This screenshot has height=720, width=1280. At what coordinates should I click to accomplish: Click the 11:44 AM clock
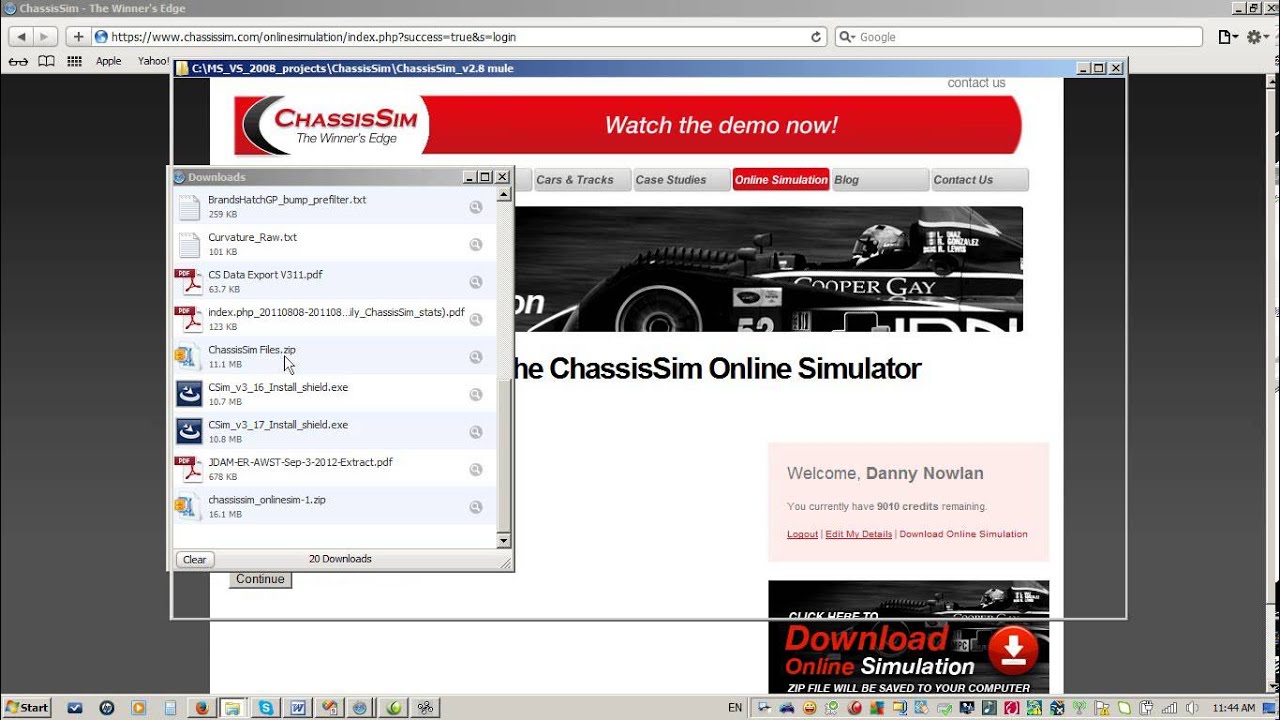tap(1233, 708)
